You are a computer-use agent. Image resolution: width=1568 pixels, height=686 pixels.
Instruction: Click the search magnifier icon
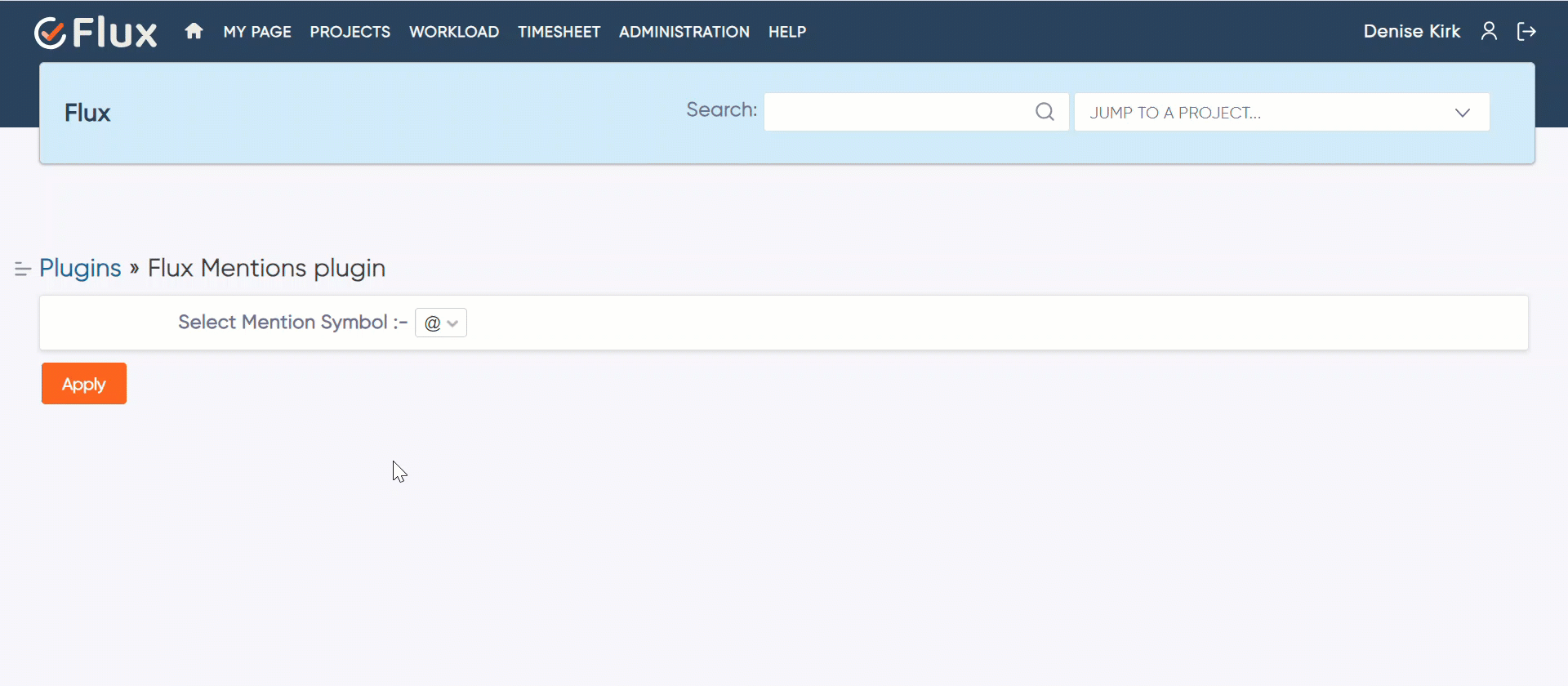coord(1045,112)
